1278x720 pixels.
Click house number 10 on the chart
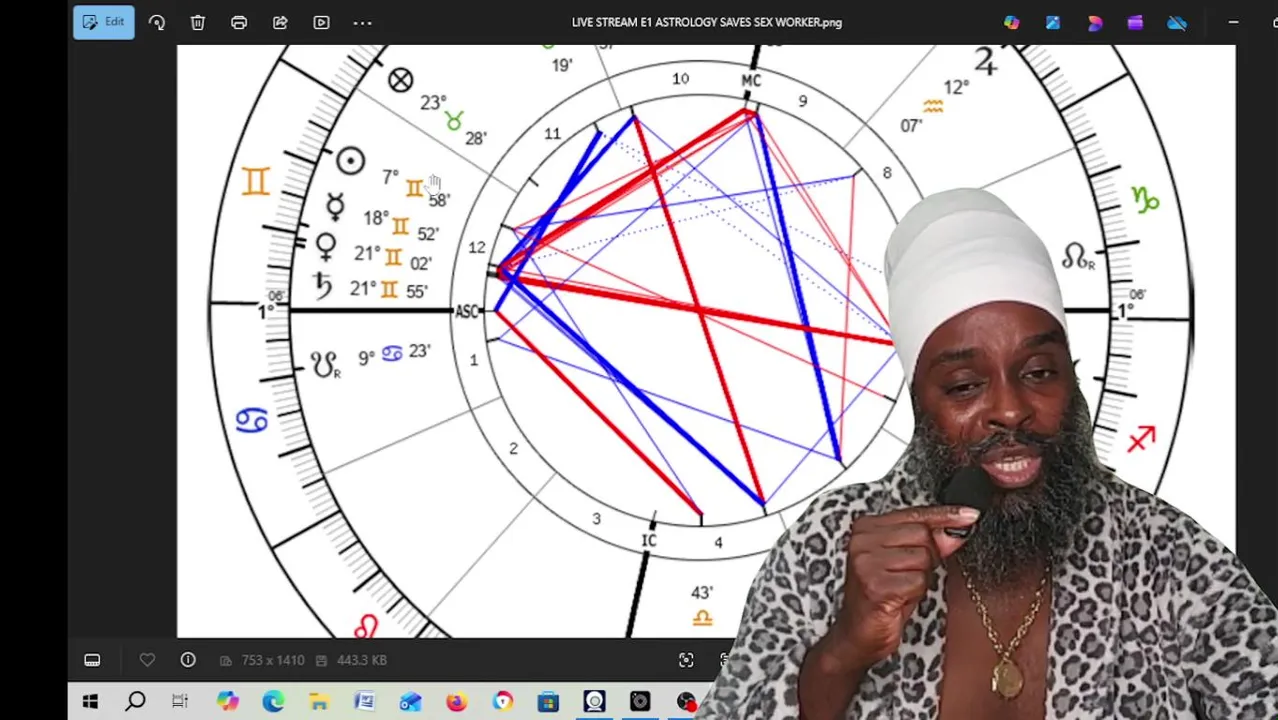click(680, 79)
